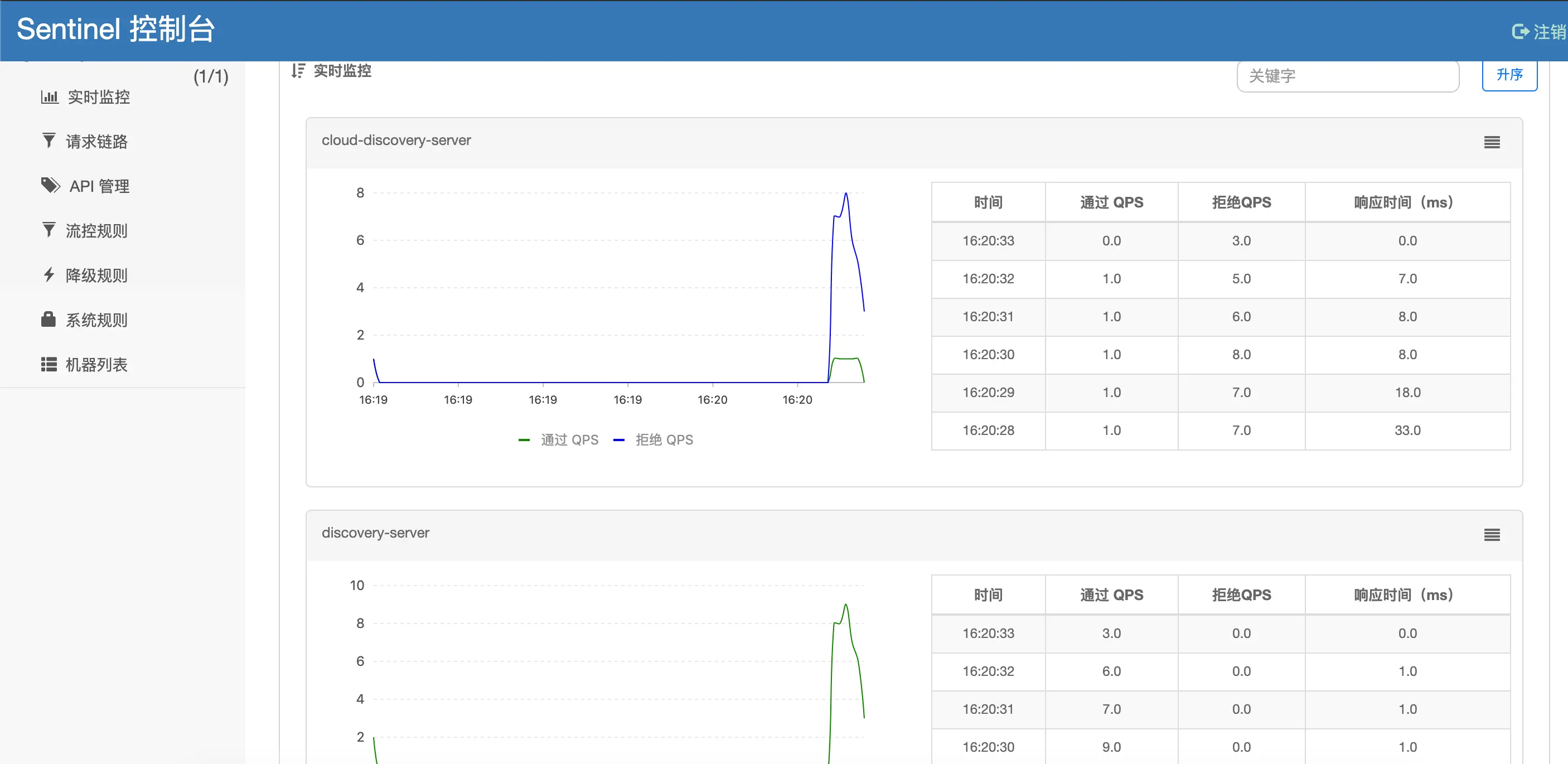The image size is (1568, 764).
Task: Click the logout icon near 注销
Action: tap(1520, 31)
